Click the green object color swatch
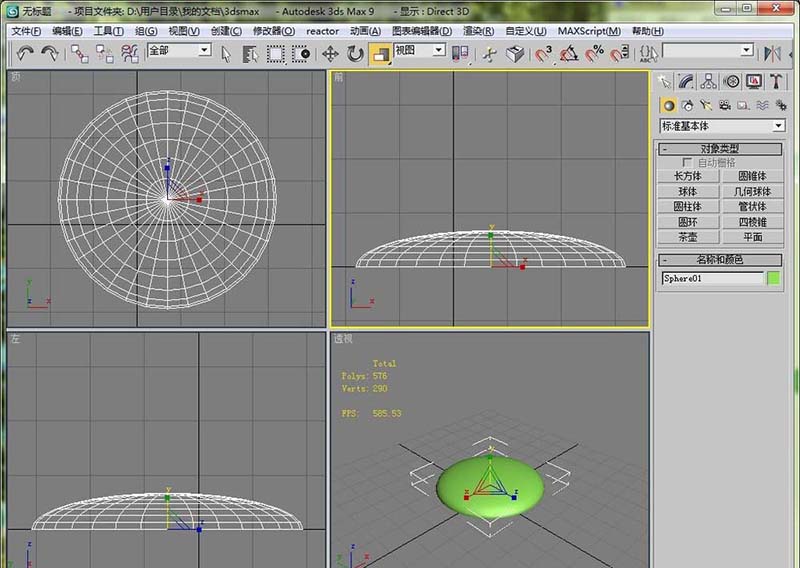 [773, 279]
